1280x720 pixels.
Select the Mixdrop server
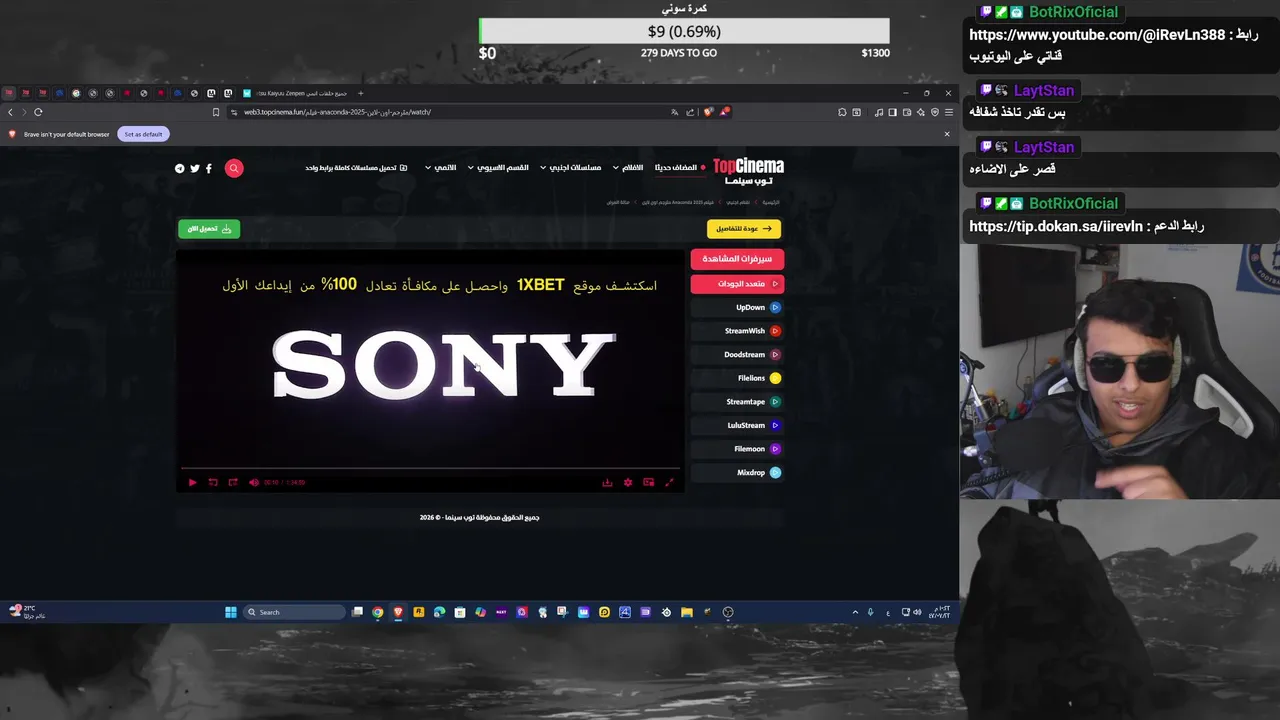pyautogui.click(x=737, y=472)
